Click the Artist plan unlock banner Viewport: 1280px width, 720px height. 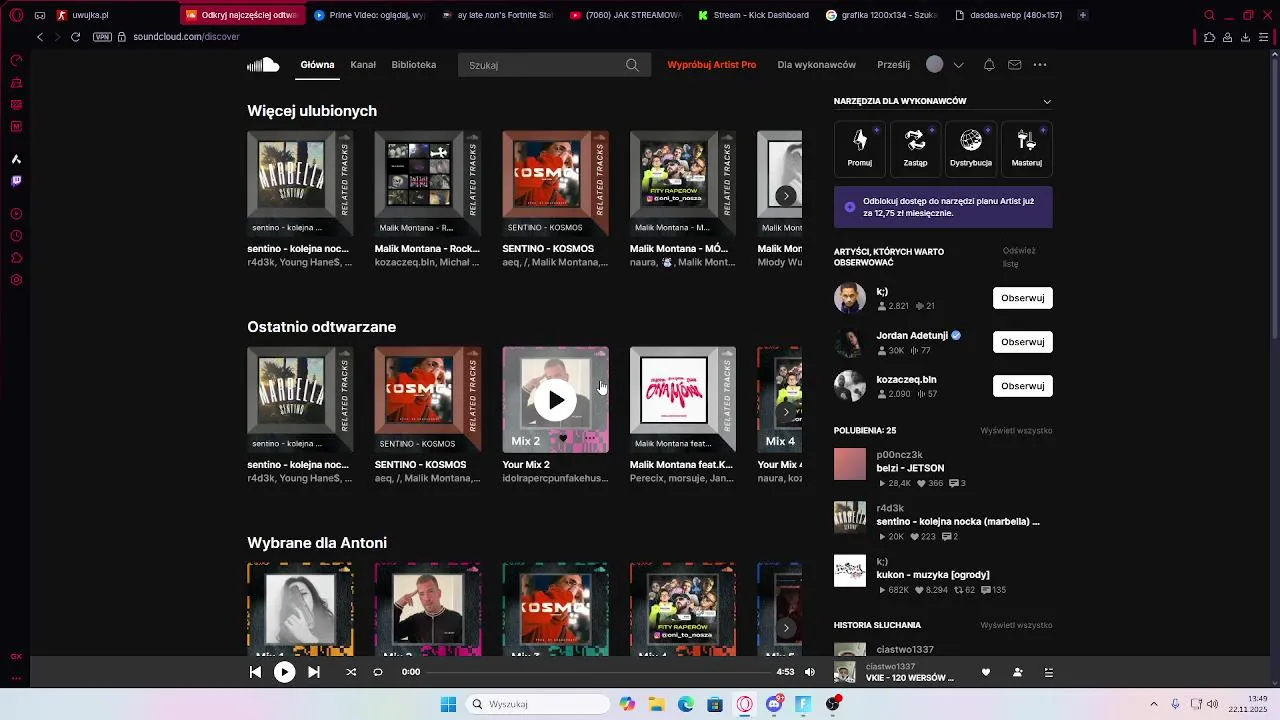[943, 207]
